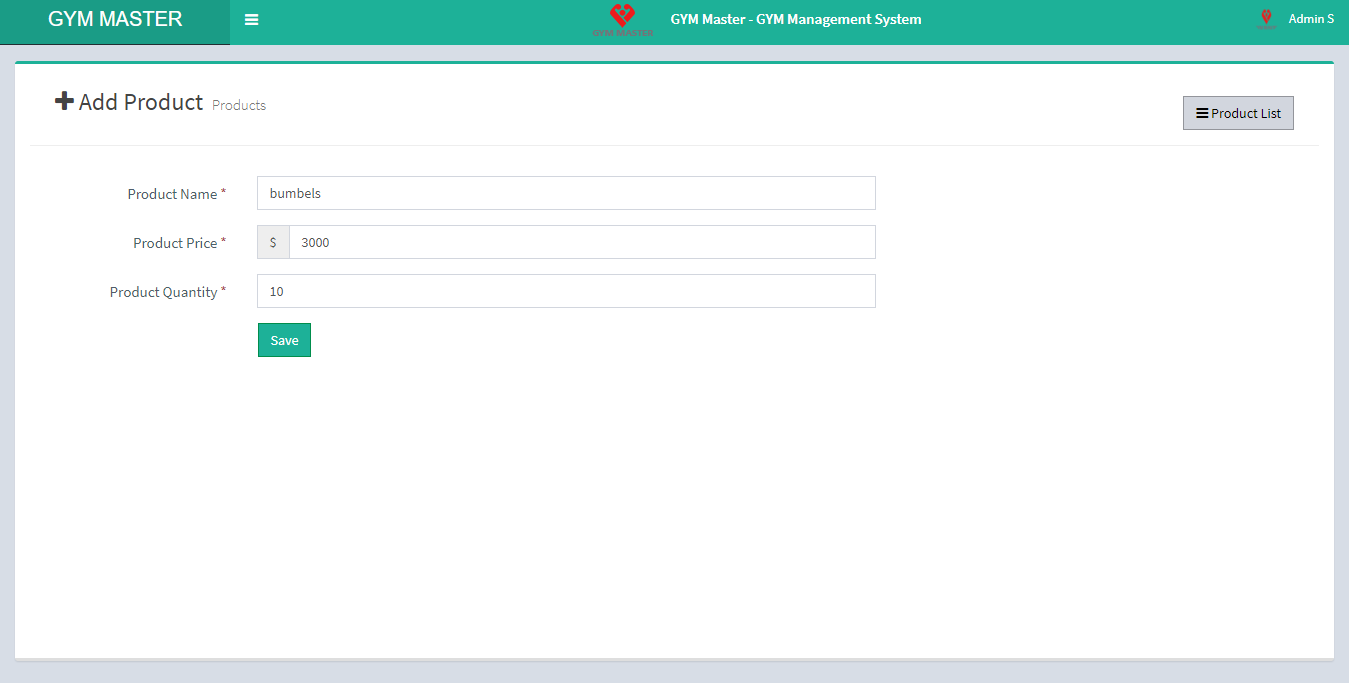Screen dimensions: 1349x683
Task: Open the Admin S user menu
Action: tap(1310, 19)
